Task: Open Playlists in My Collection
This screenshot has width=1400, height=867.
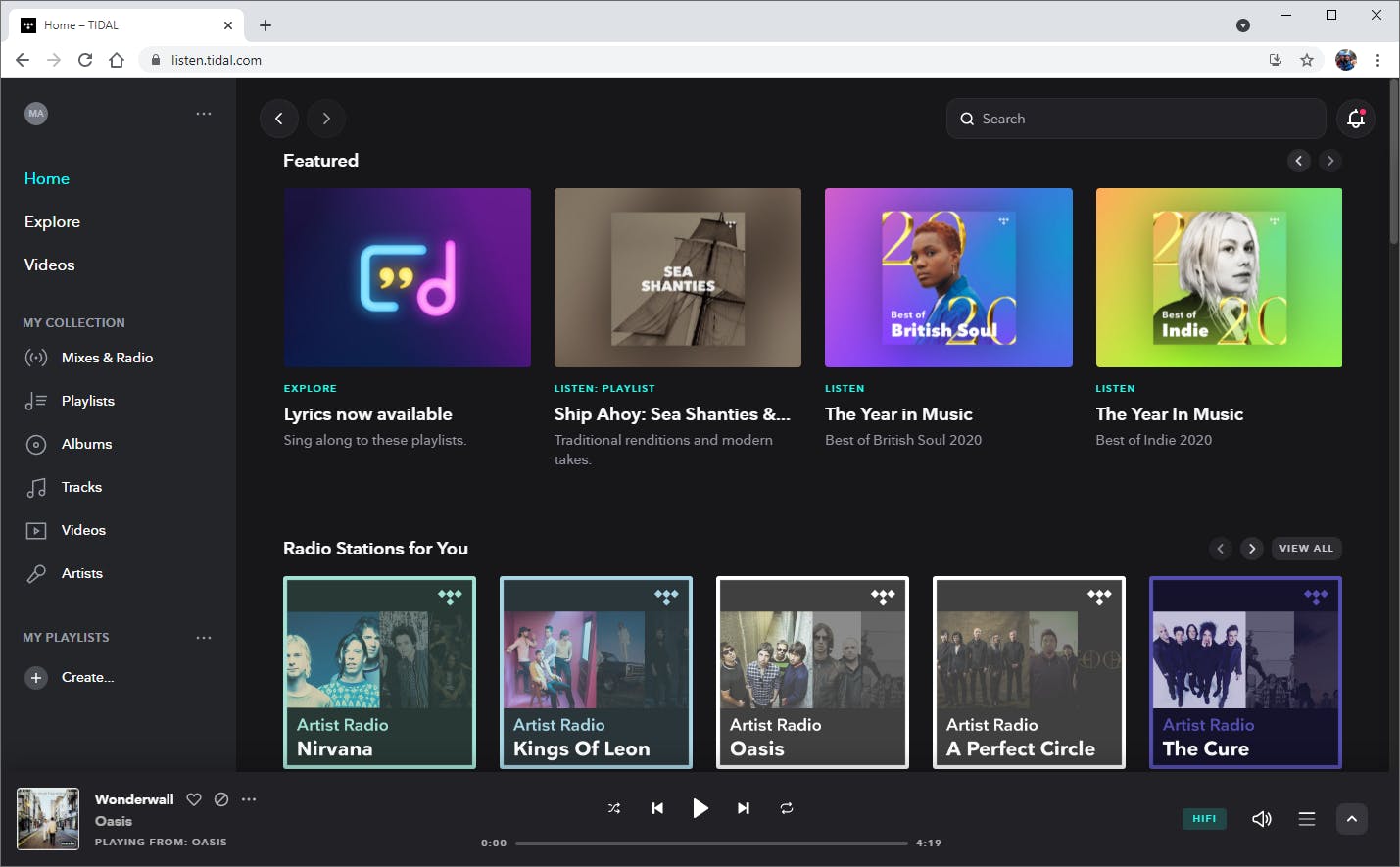Action: coord(88,401)
